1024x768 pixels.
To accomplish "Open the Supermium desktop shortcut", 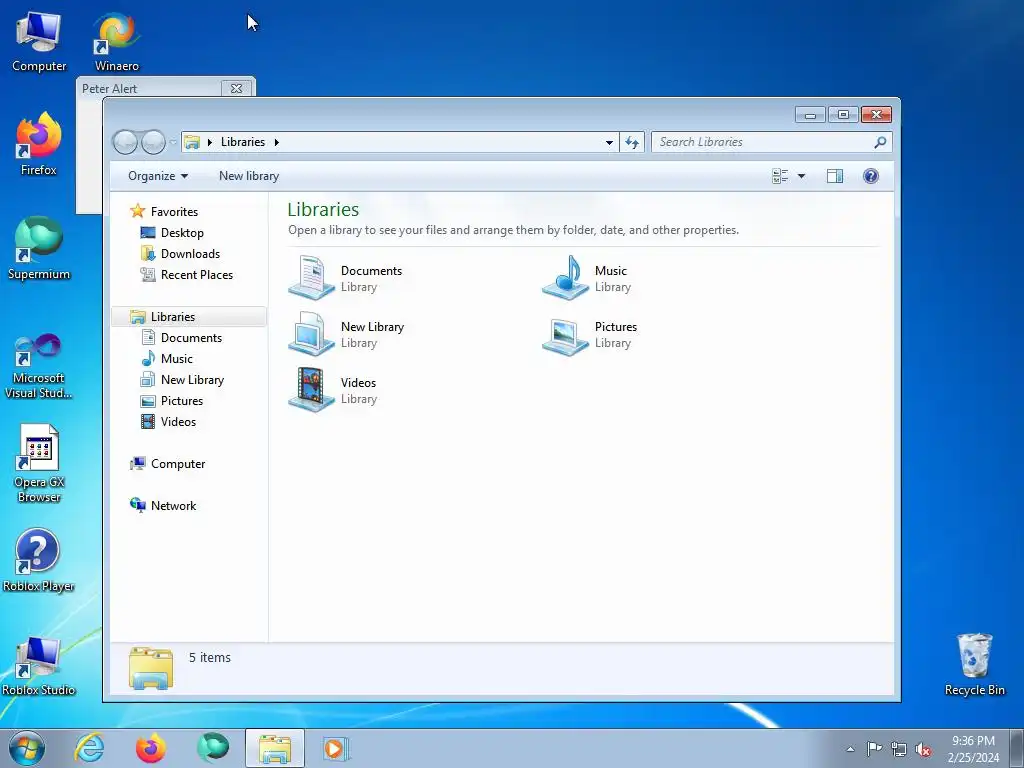I will tap(39, 249).
